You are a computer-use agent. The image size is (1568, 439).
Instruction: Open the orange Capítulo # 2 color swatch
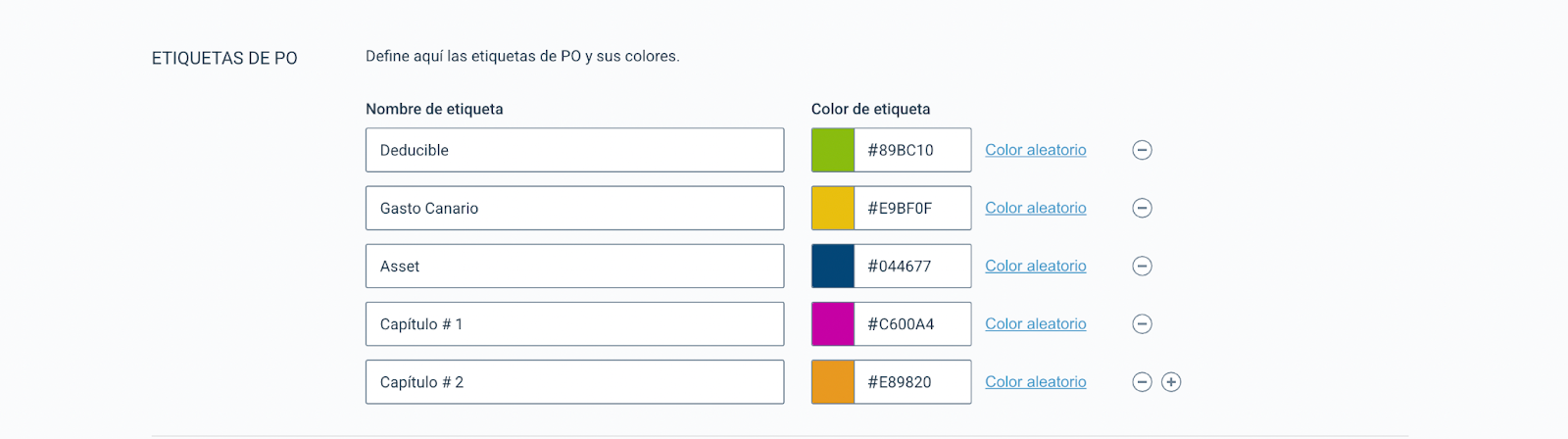[x=833, y=382]
